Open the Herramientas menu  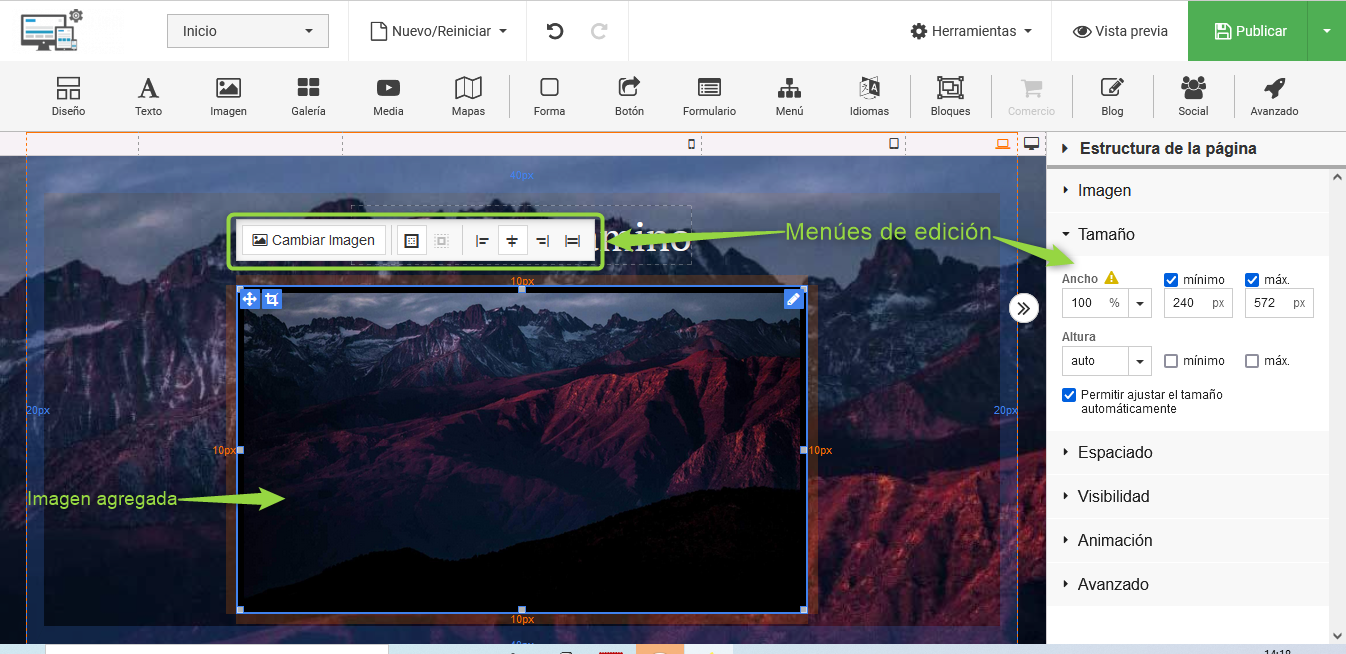(971, 31)
